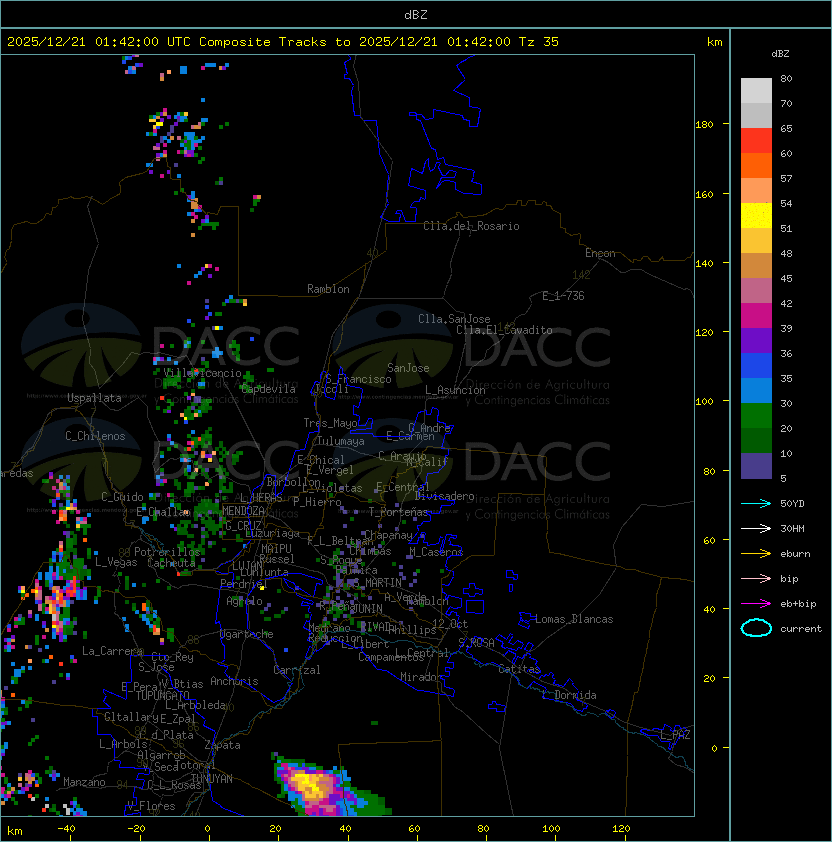Viewport: 832px width, 842px height.
Task: Click the 'MAIPU' map label
Action: 276,549
